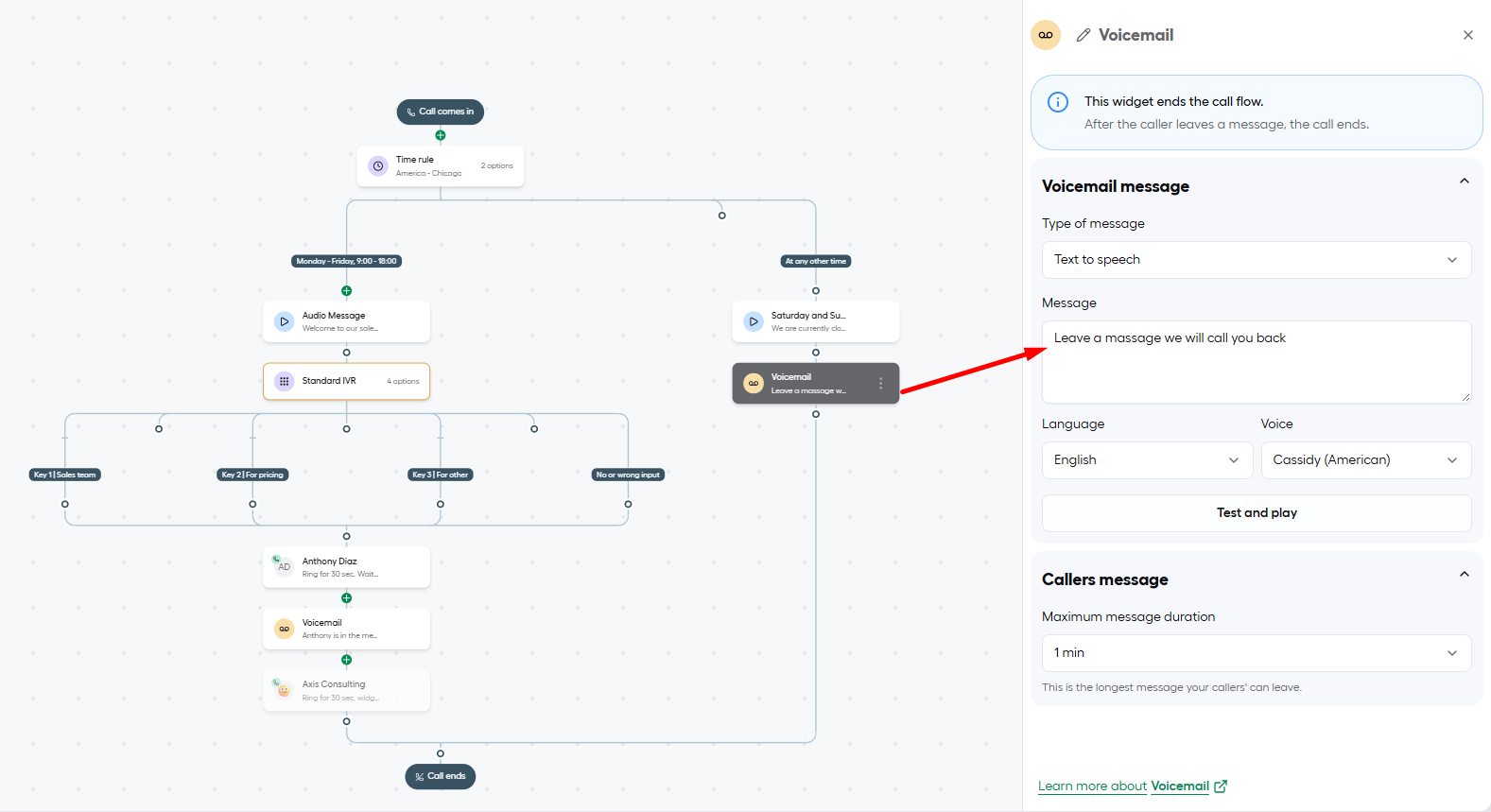Click the Test and play button
Image resolution: width=1491 pixels, height=812 pixels.
coord(1257,513)
